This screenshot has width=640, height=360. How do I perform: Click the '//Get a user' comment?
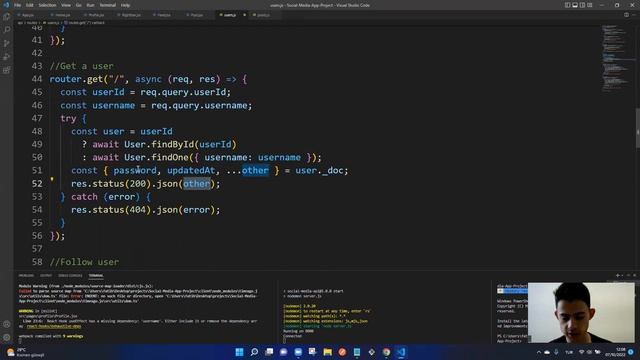tap(82, 66)
